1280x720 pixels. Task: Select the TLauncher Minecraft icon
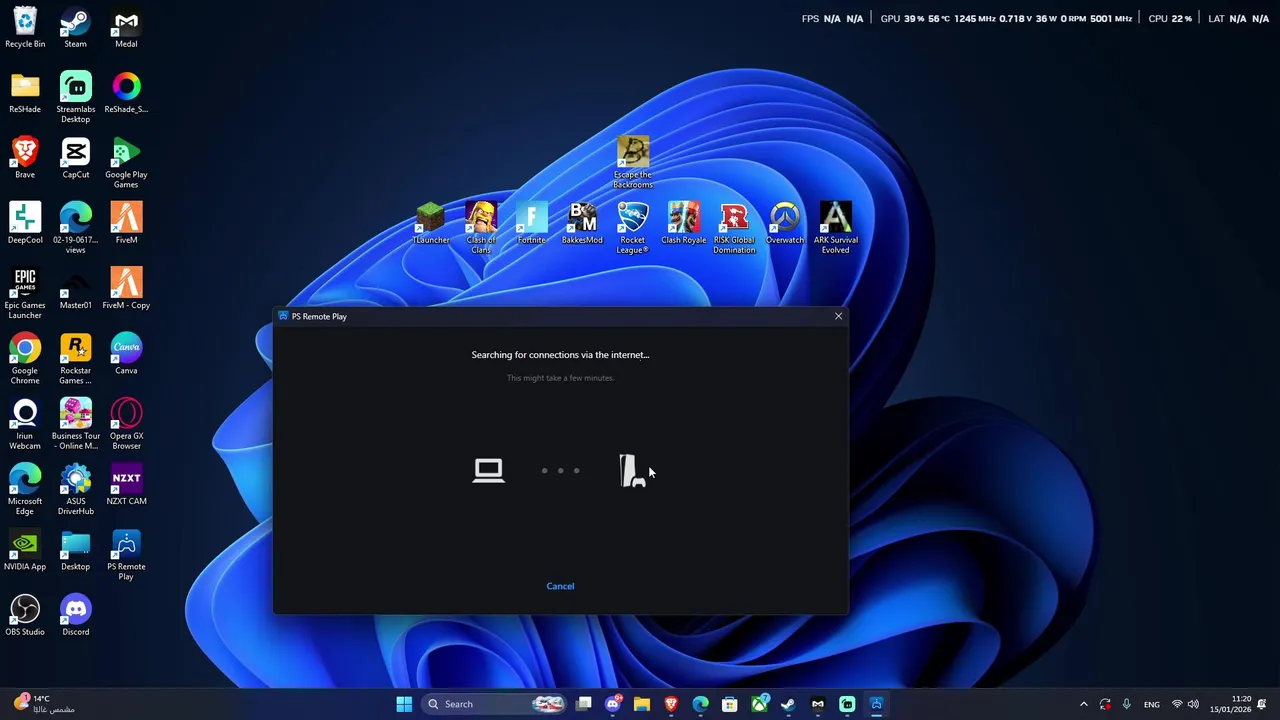[430, 224]
